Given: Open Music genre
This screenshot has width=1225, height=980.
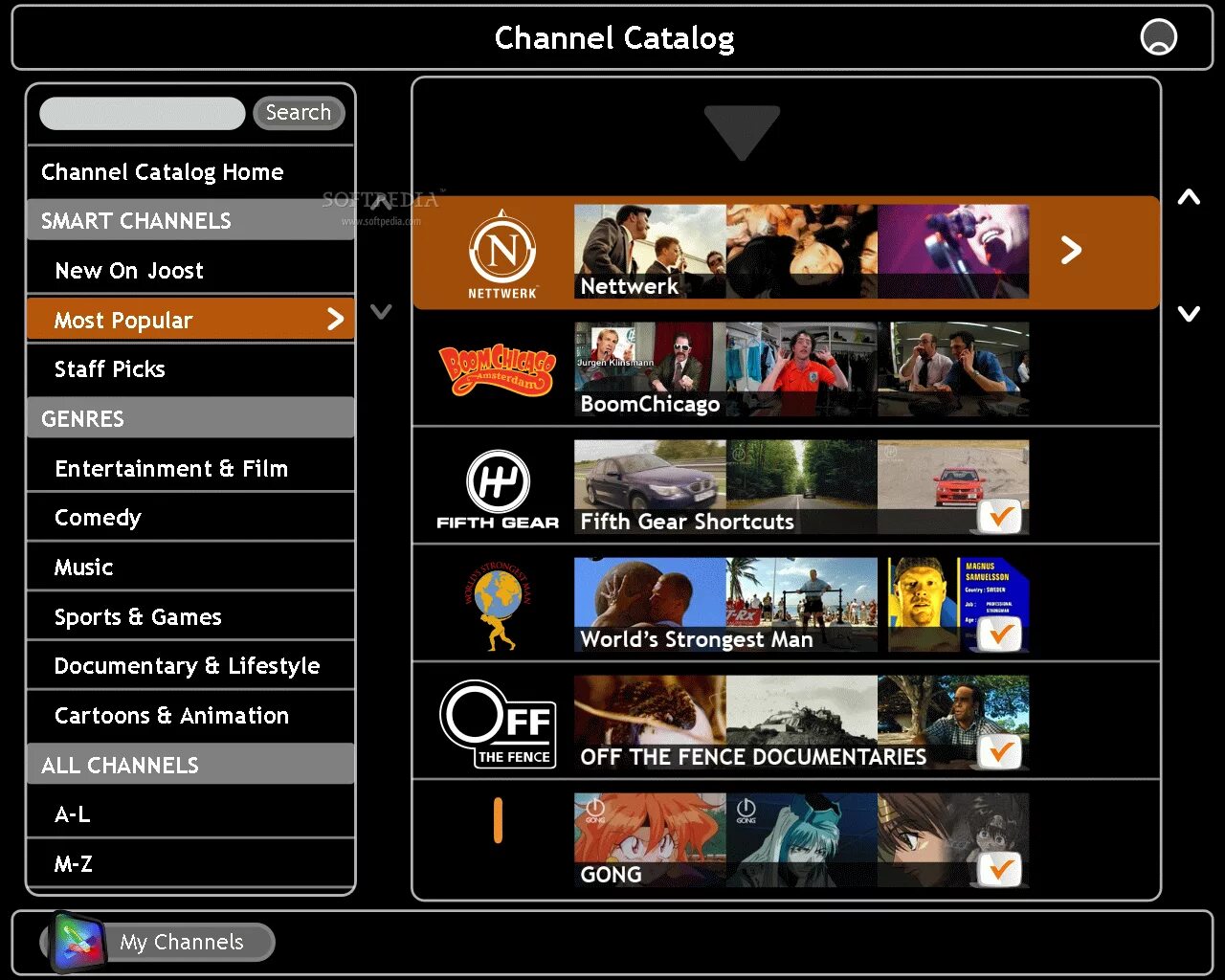Looking at the screenshot, I should click(190, 567).
